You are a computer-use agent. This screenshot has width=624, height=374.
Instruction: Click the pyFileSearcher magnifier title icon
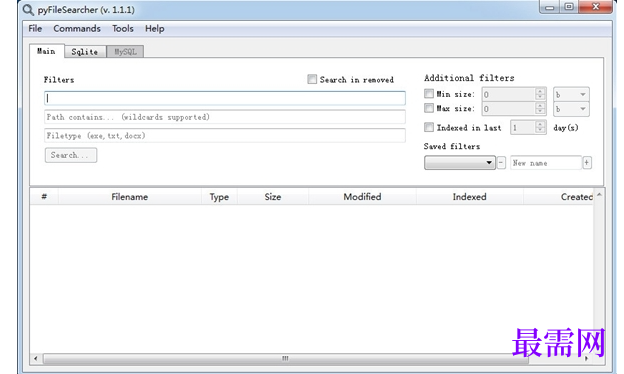point(28,10)
